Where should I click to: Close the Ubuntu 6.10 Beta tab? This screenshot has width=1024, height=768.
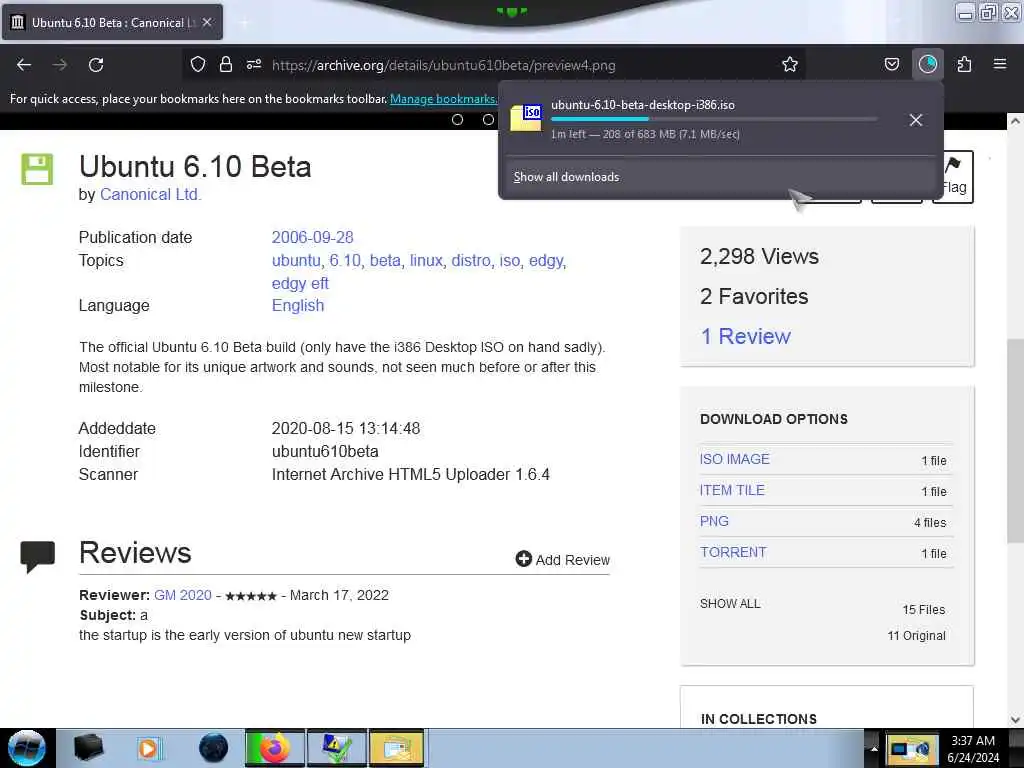pos(207,22)
